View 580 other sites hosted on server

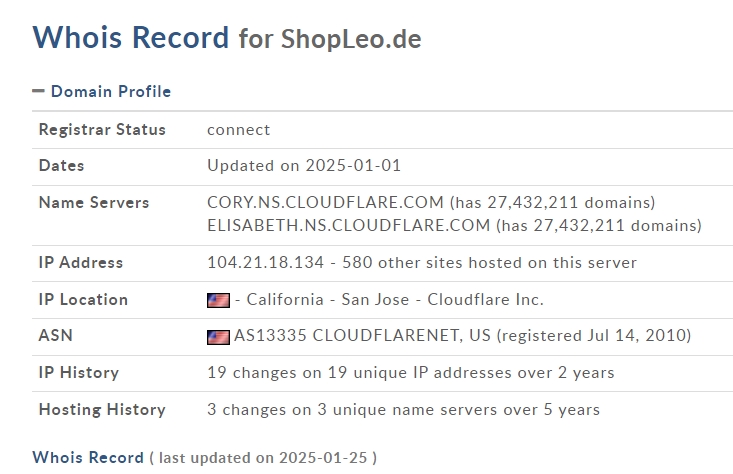coord(489,263)
